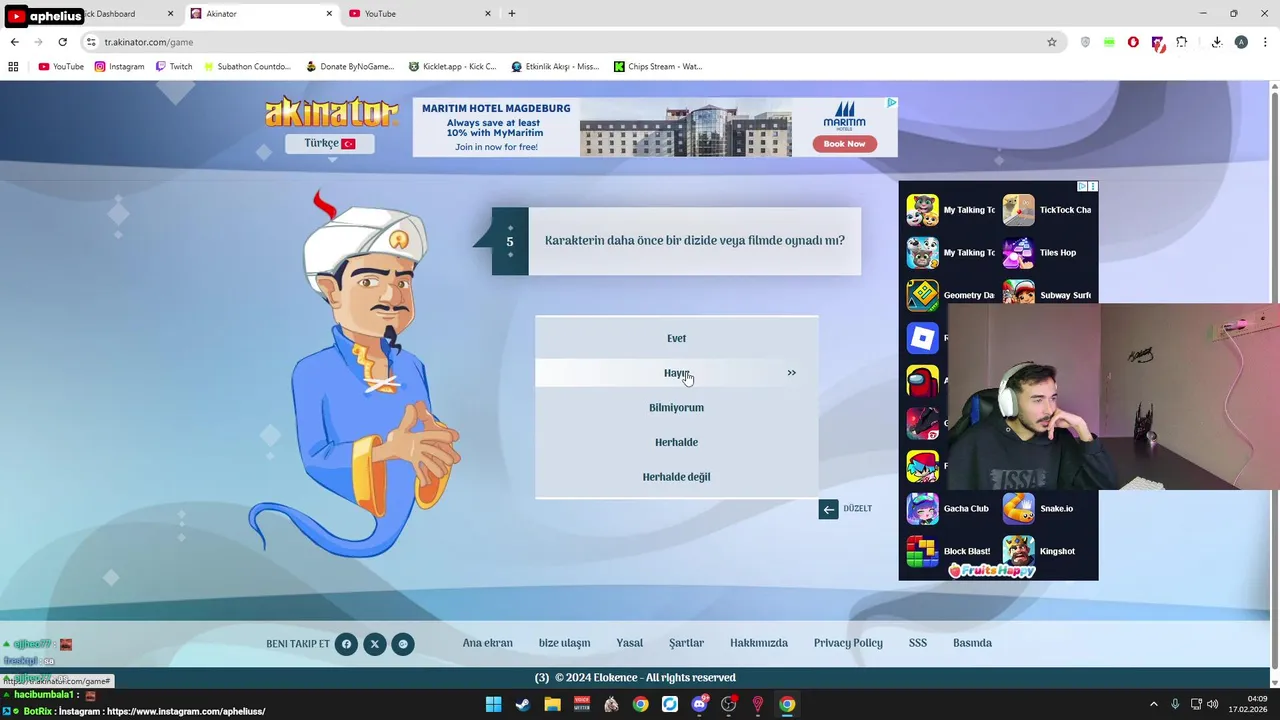Open Donate ByNoGame bookmark

350,67
